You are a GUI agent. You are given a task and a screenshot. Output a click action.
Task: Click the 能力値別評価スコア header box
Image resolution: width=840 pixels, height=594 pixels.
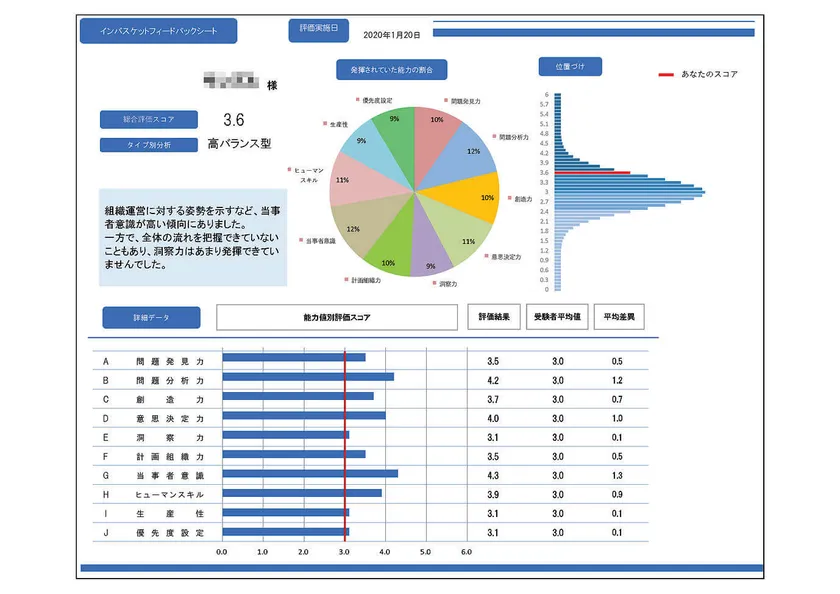coord(337,317)
